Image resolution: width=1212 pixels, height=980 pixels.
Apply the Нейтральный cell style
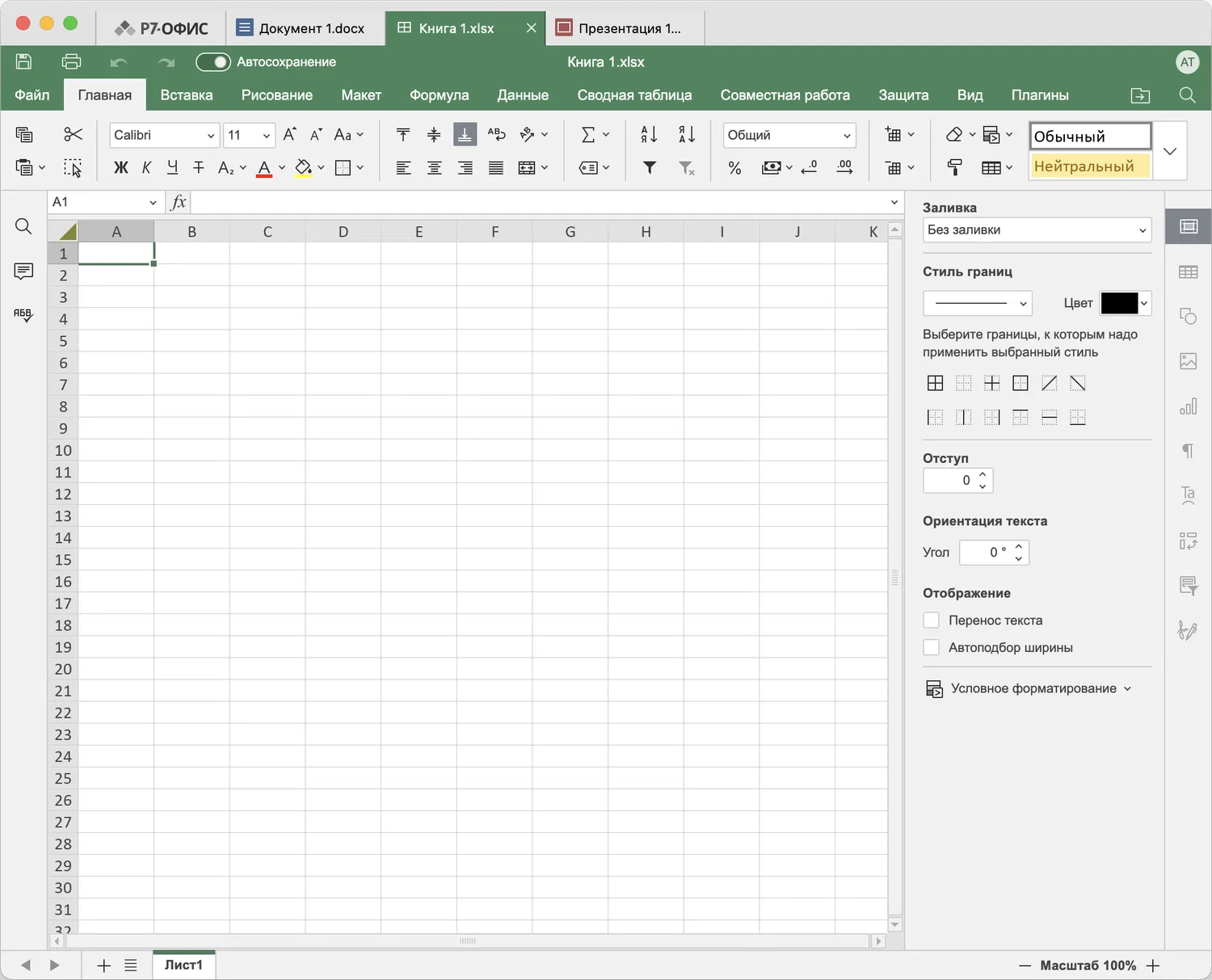1090,166
